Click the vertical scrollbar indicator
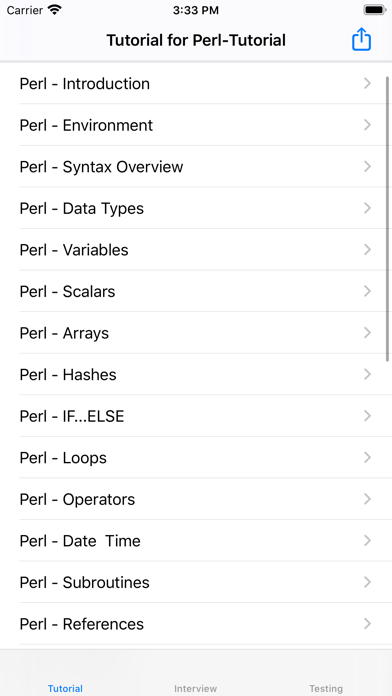 click(388, 218)
